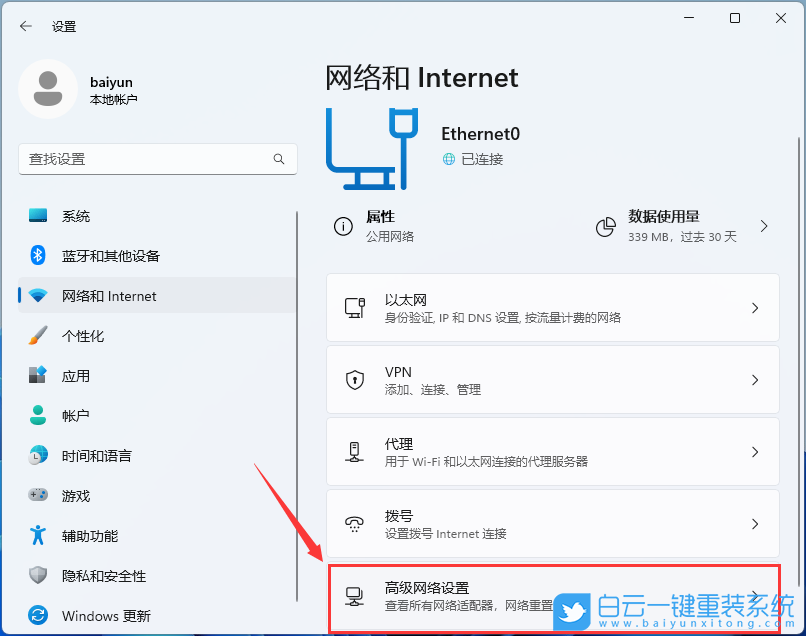Expand the 拨号 row chevron
Image resolution: width=806 pixels, height=636 pixels.
click(x=755, y=523)
